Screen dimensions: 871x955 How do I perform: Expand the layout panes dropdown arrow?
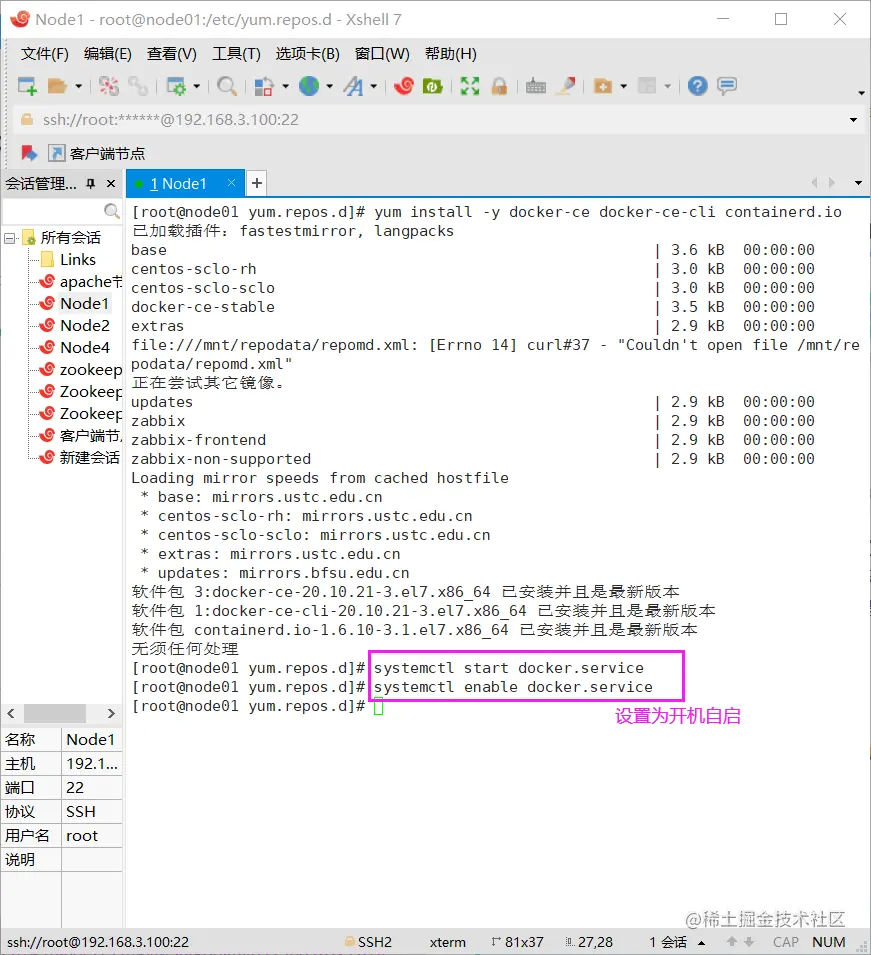click(x=667, y=86)
